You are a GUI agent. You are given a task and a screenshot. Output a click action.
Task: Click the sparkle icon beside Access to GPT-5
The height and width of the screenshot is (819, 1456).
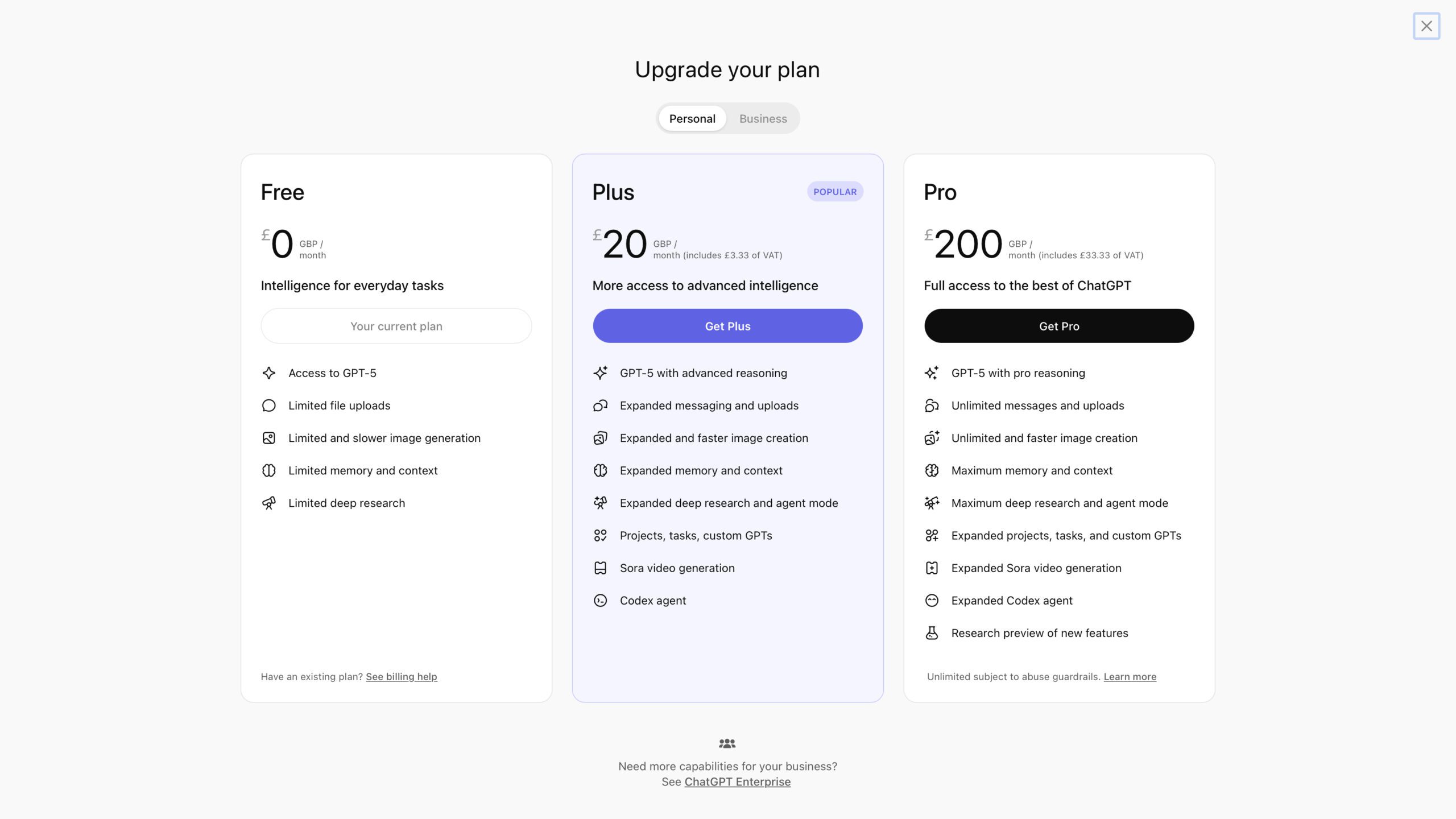[268, 373]
